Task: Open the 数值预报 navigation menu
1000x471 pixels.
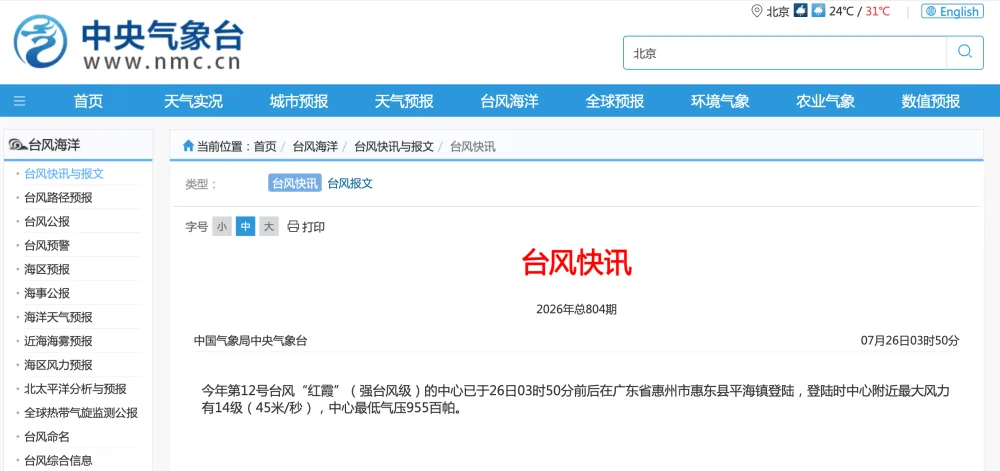Action: pyautogui.click(x=930, y=101)
